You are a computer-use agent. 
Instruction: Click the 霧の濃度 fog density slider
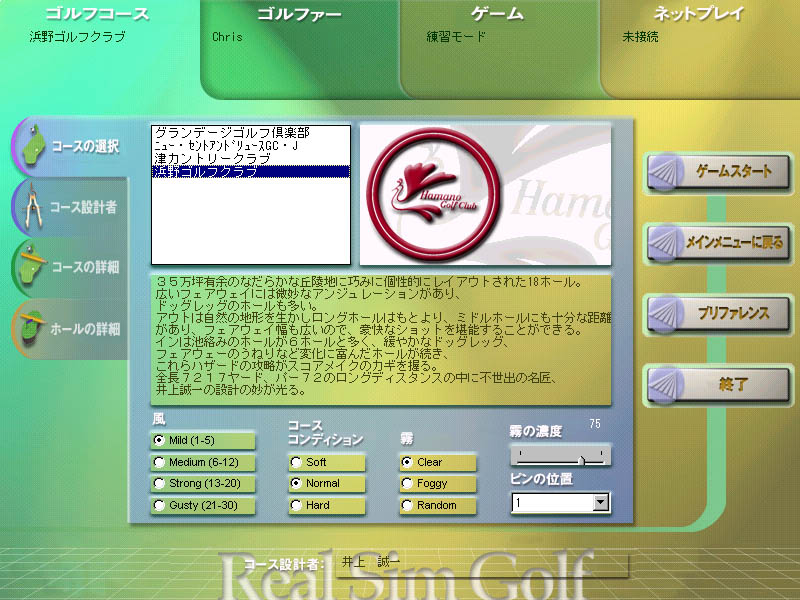pos(559,457)
